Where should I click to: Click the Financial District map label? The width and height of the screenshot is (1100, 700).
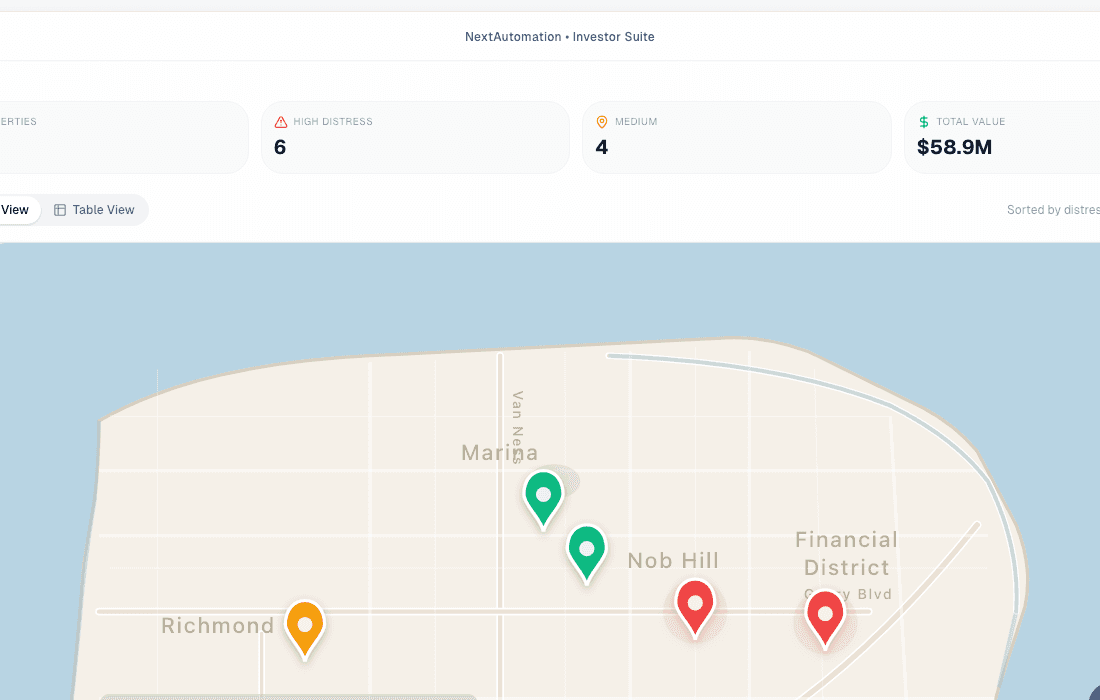pos(846,554)
